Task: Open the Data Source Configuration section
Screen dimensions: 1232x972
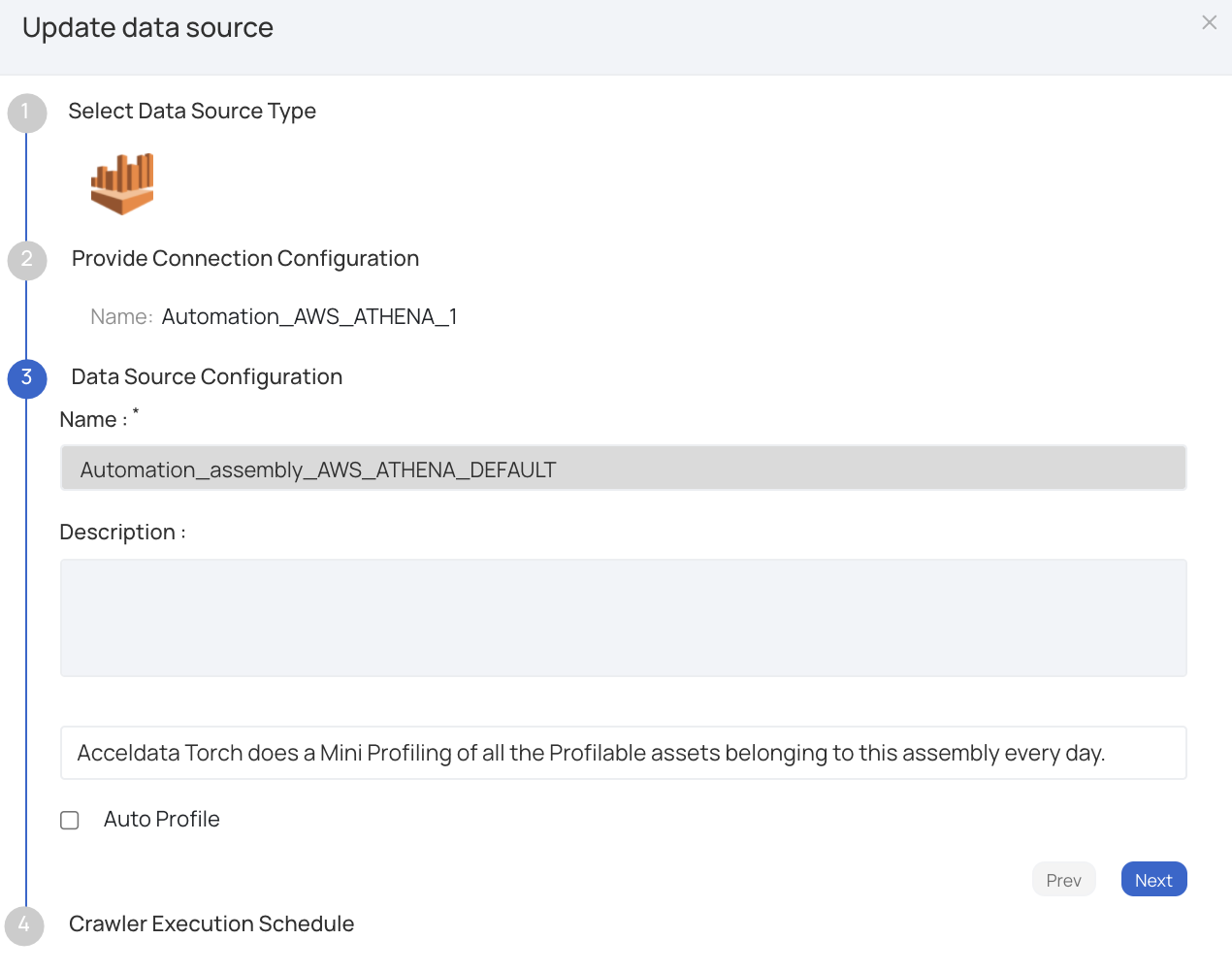Action: coord(207,376)
